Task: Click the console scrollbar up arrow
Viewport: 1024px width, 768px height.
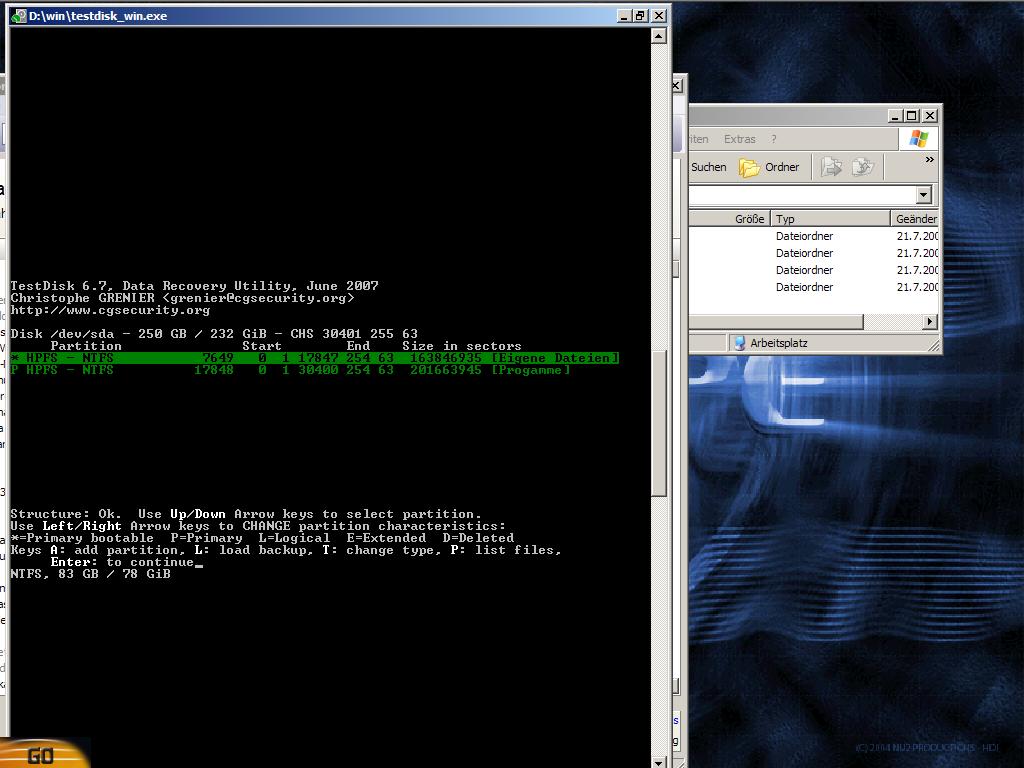Action: (x=658, y=35)
